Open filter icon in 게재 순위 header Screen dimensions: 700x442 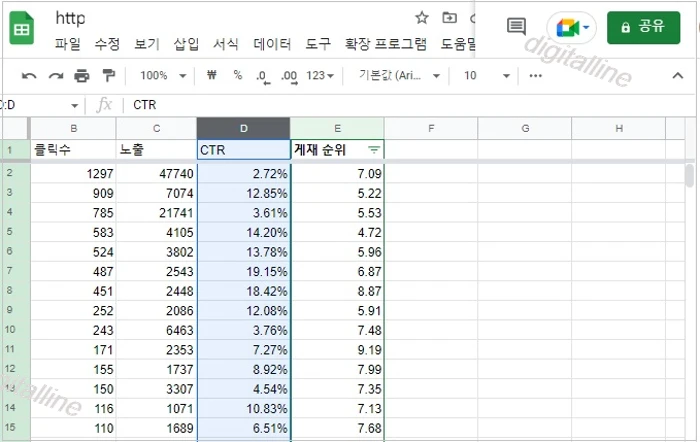tap(374, 150)
